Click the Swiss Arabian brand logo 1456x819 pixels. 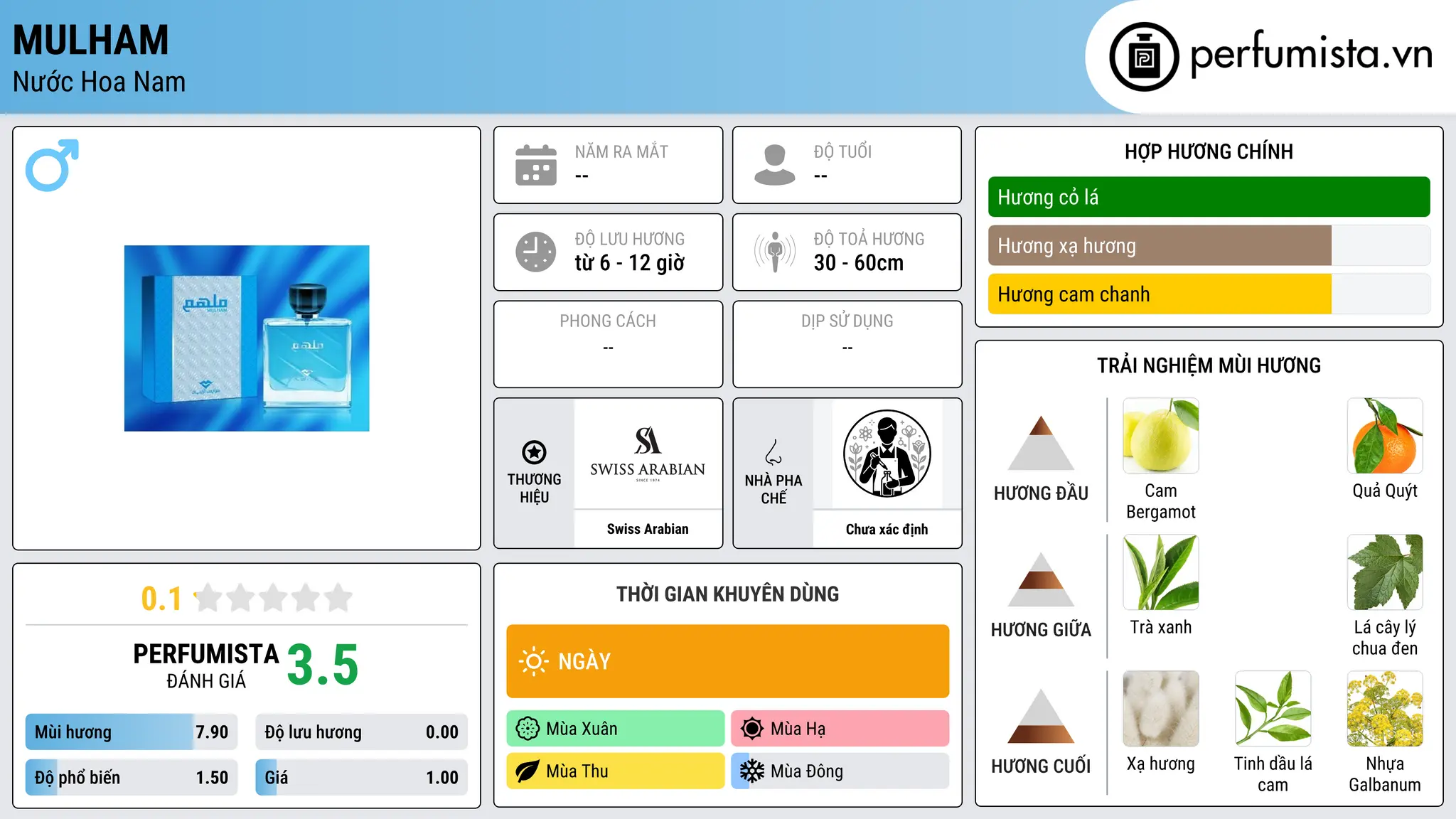pos(648,454)
